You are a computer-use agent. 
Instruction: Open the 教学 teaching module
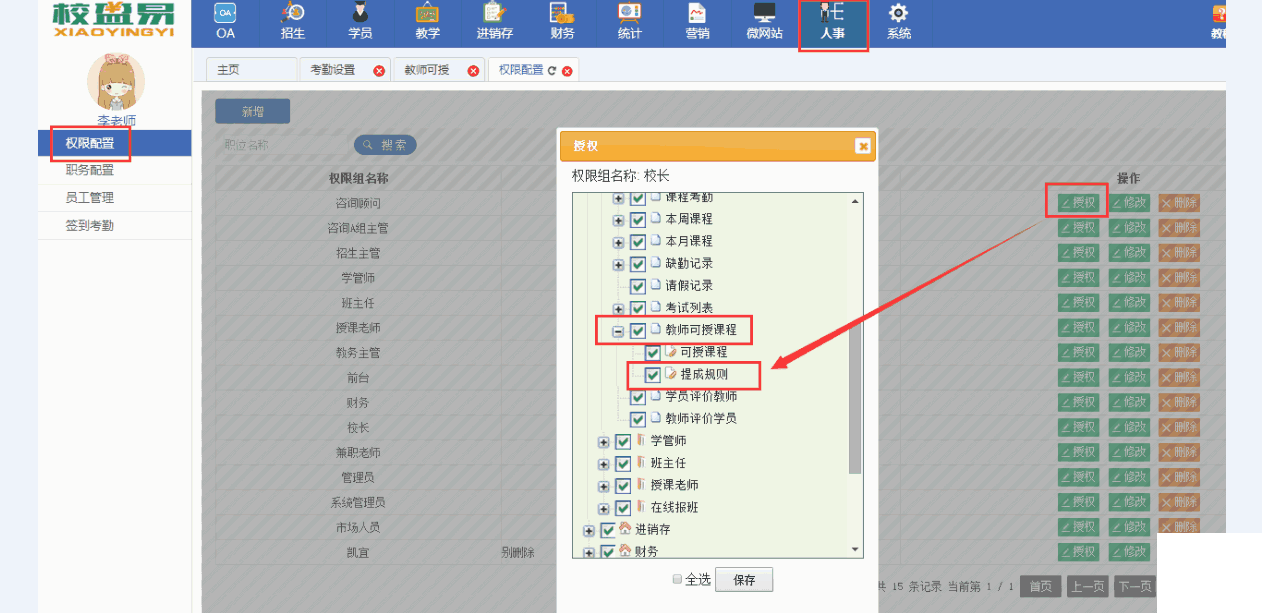(427, 22)
